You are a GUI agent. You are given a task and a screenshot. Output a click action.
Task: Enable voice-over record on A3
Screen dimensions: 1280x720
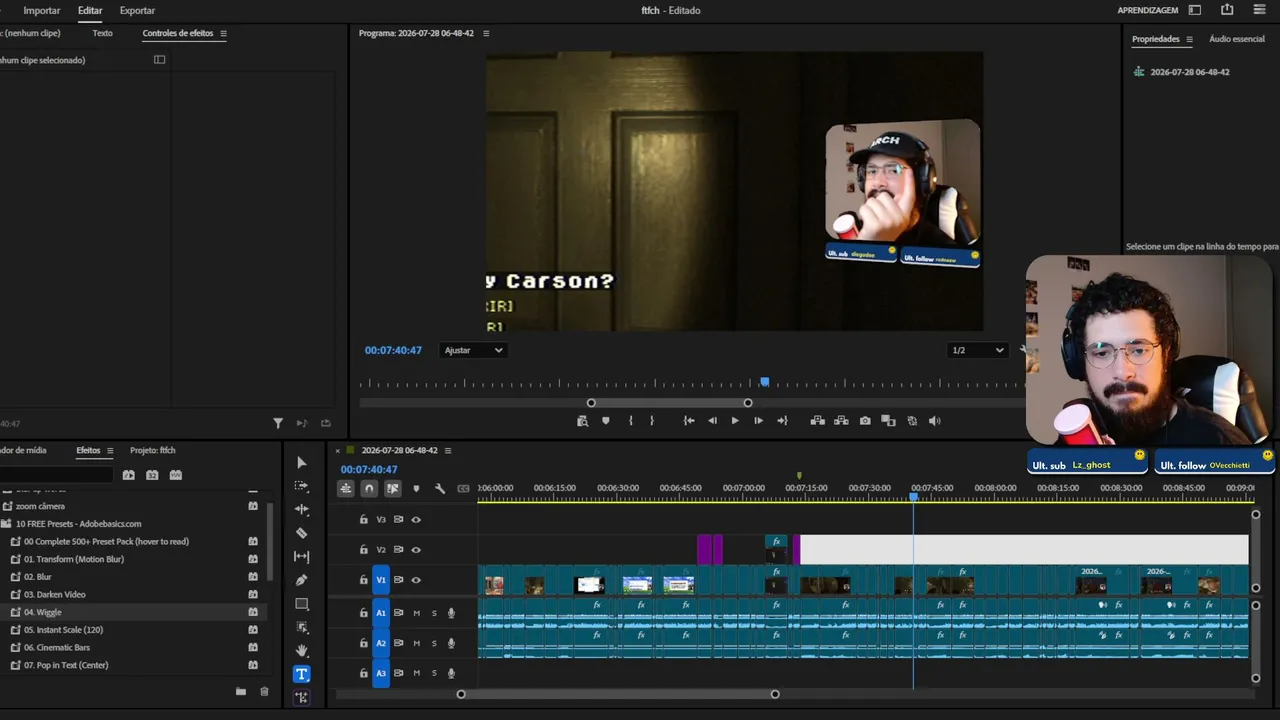[x=452, y=674]
